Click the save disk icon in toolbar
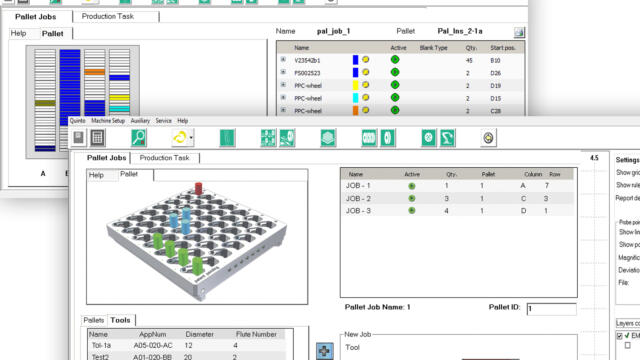The height and width of the screenshot is (360, 640). 79,138
